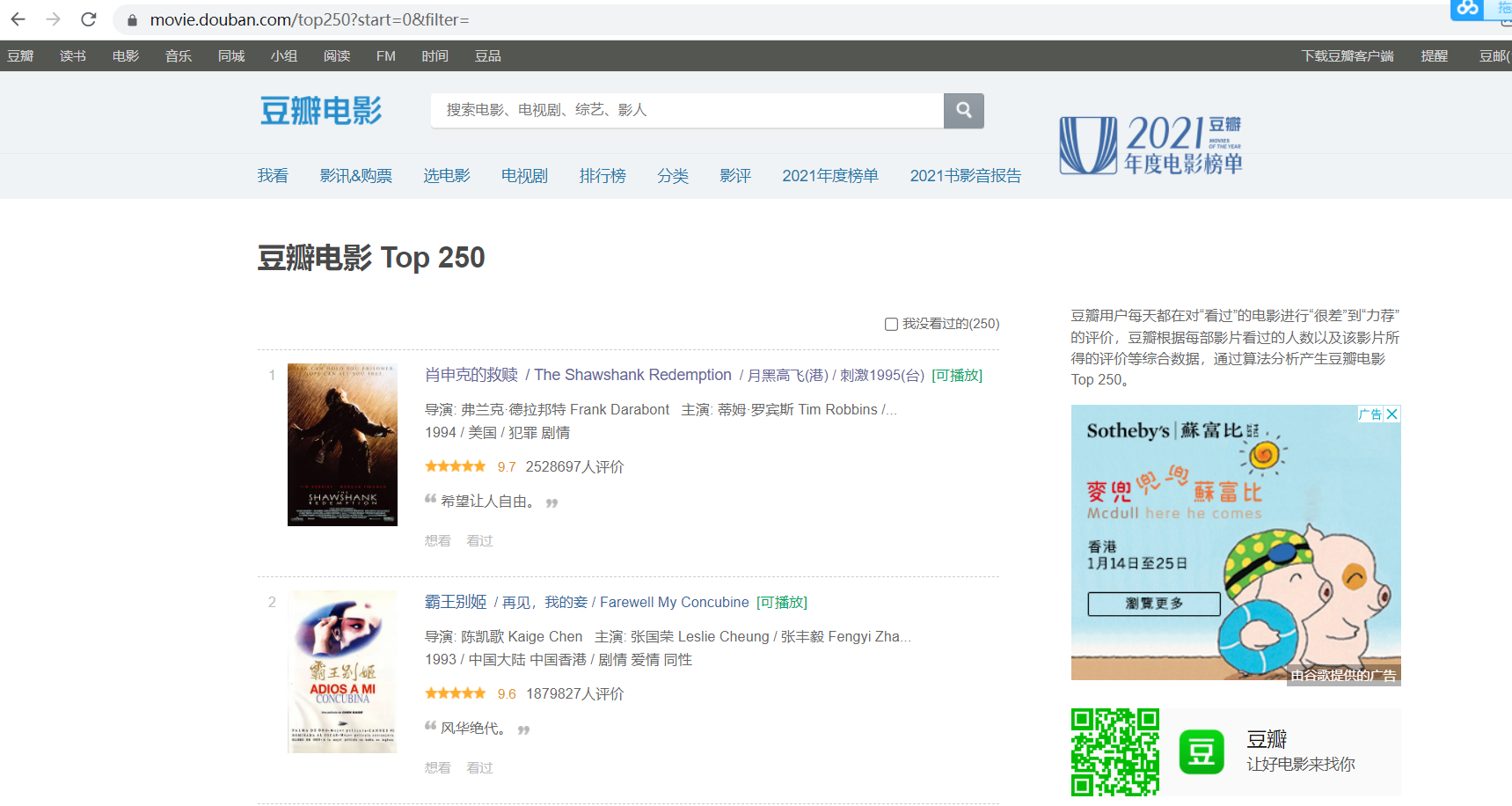Click the 风华绝代。 quote

(473, 729)
